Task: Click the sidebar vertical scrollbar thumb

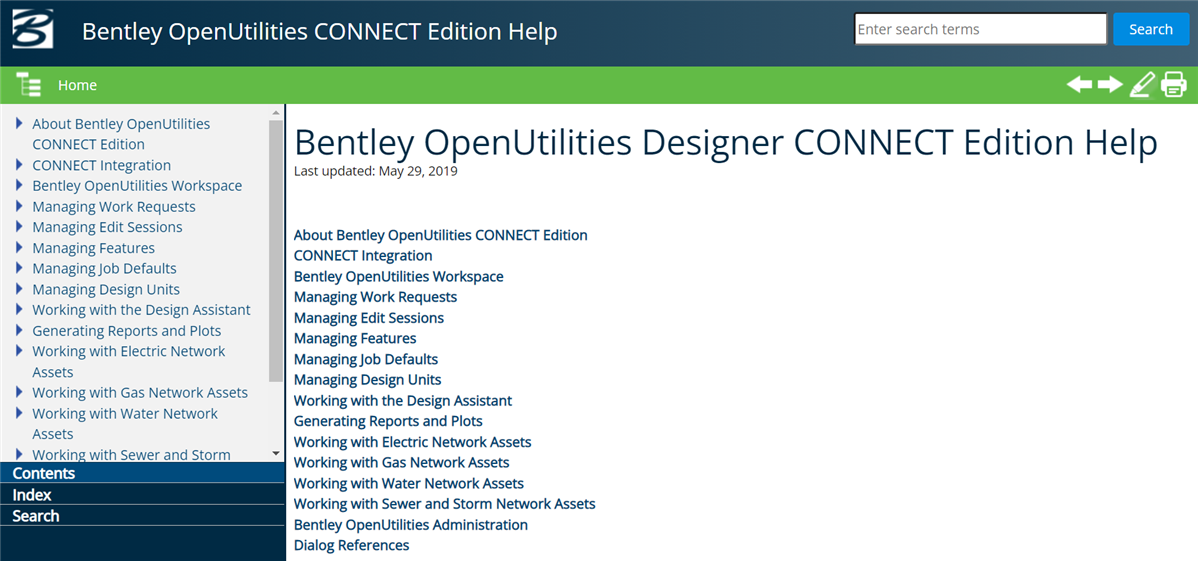Action: [x=276, y=251]
